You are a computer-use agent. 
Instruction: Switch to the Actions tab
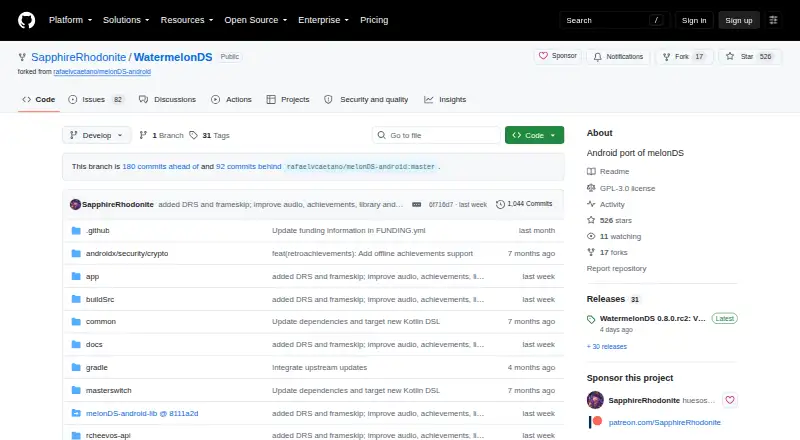[x=231, y=100]
